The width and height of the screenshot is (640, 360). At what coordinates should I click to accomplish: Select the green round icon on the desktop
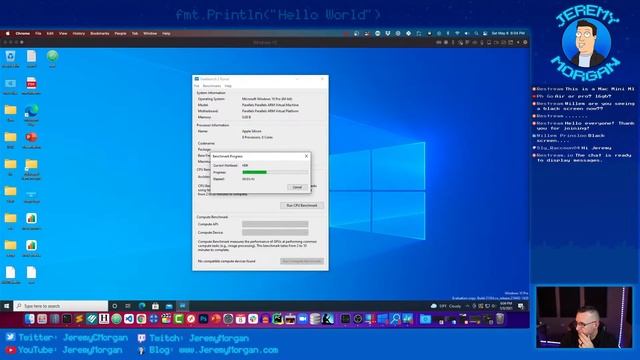click(x=52, y=58)
